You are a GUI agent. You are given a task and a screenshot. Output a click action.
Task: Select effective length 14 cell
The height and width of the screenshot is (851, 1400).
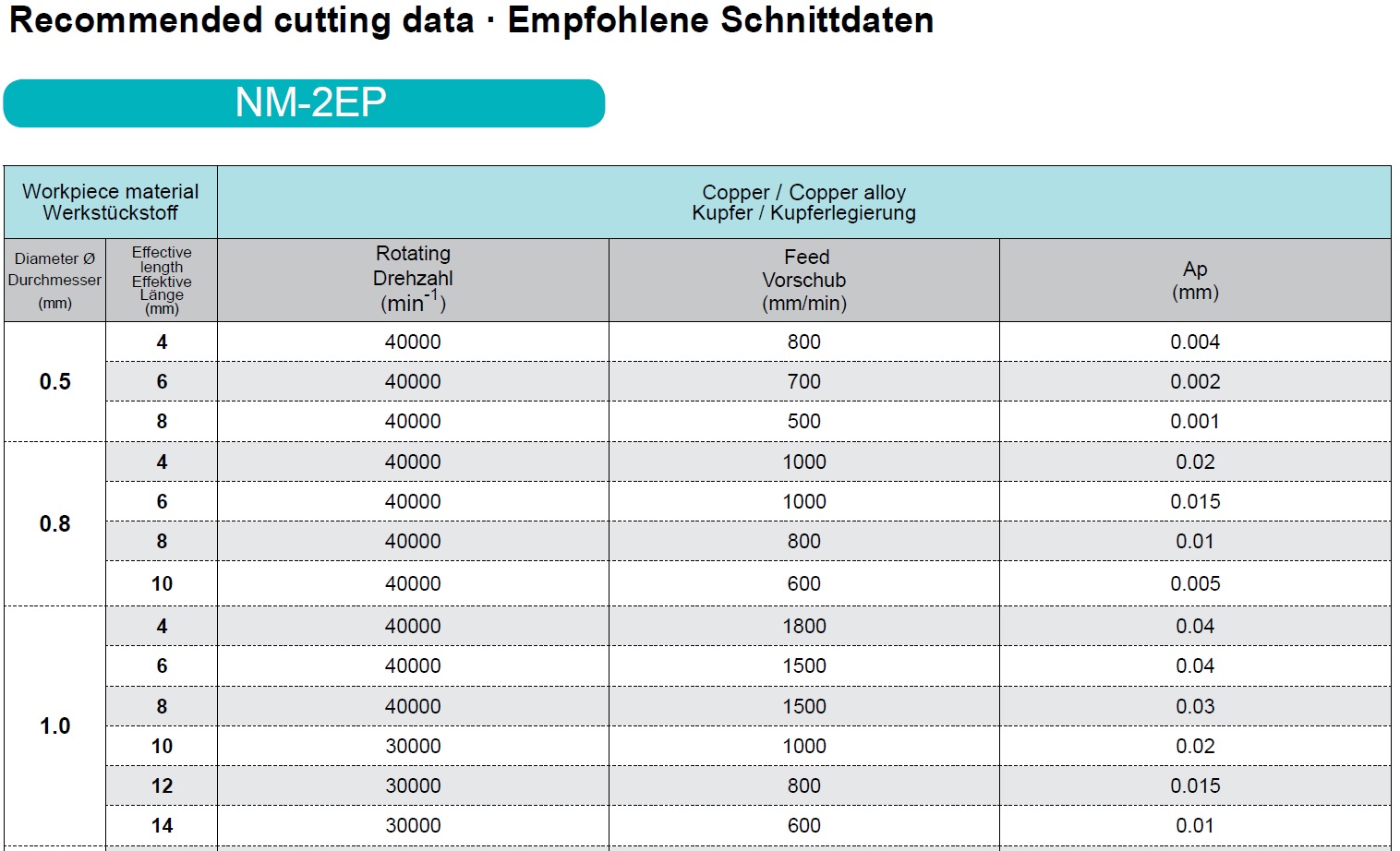(162, 825)
